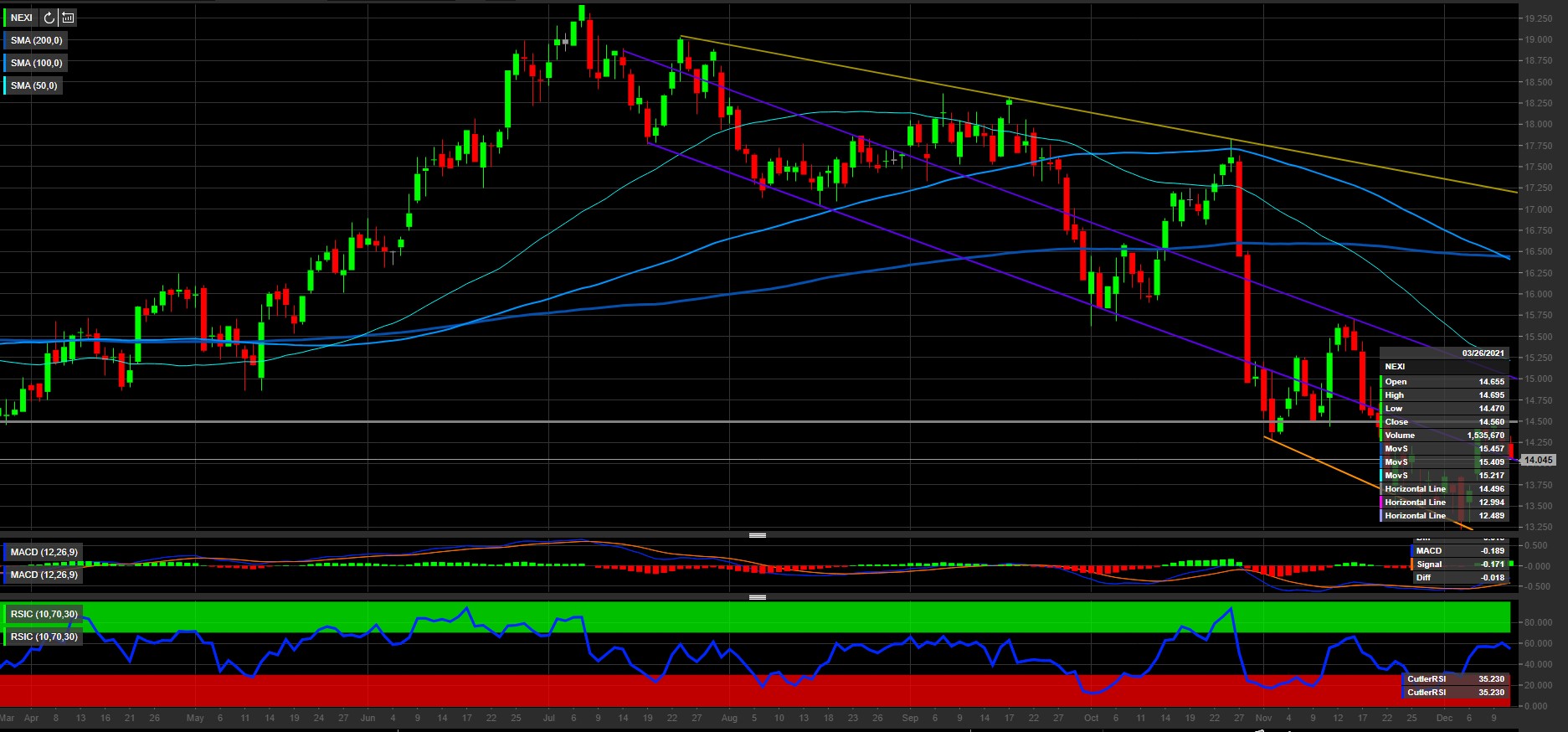Click the Dec label on the time axis
Viewport: 1568px width, 732px height.
coord(1444,718)
